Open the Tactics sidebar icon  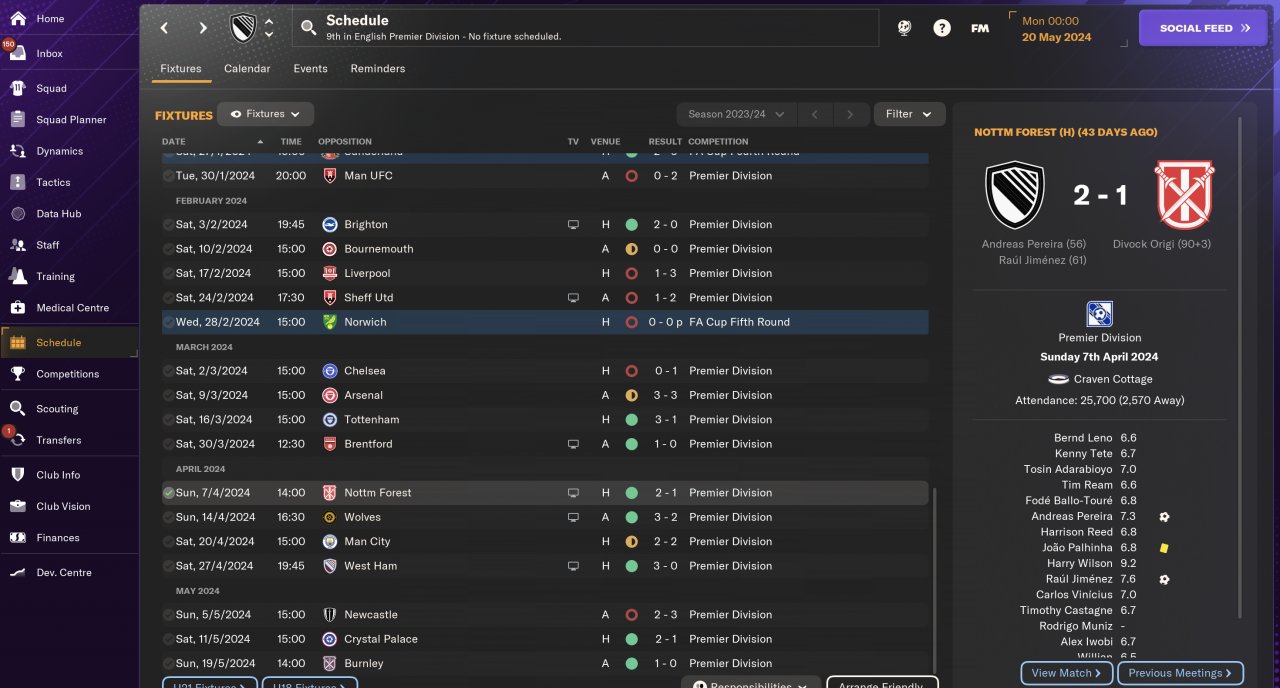tap(18, 182)
